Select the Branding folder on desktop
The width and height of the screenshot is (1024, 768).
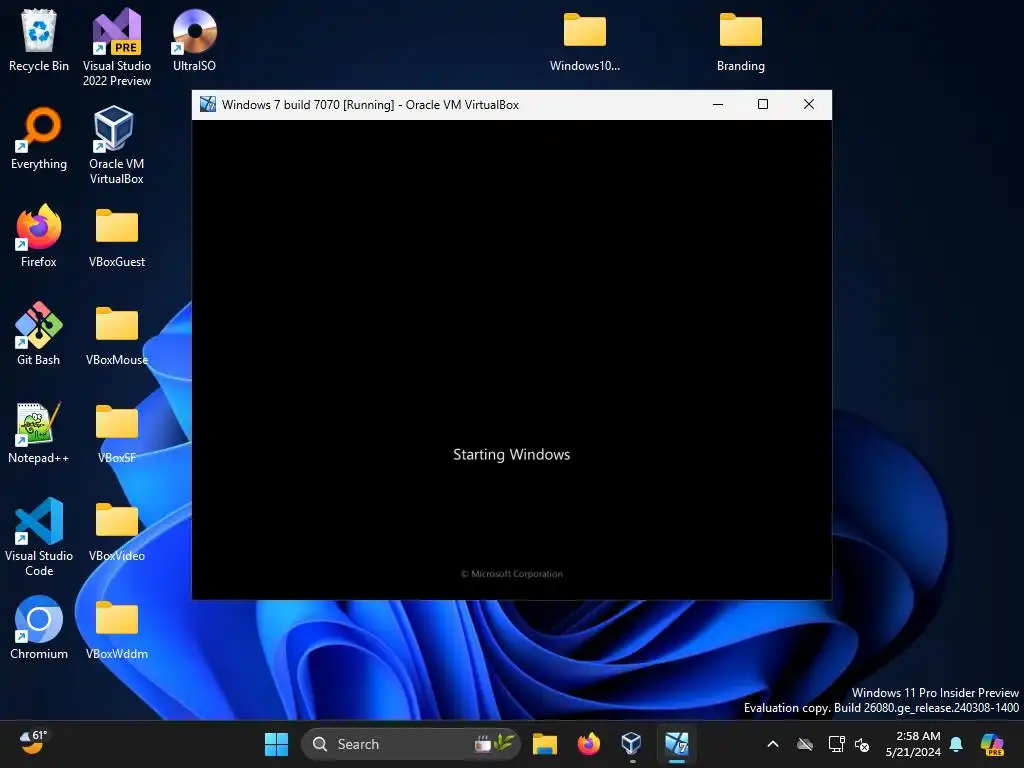click(741, 40)
